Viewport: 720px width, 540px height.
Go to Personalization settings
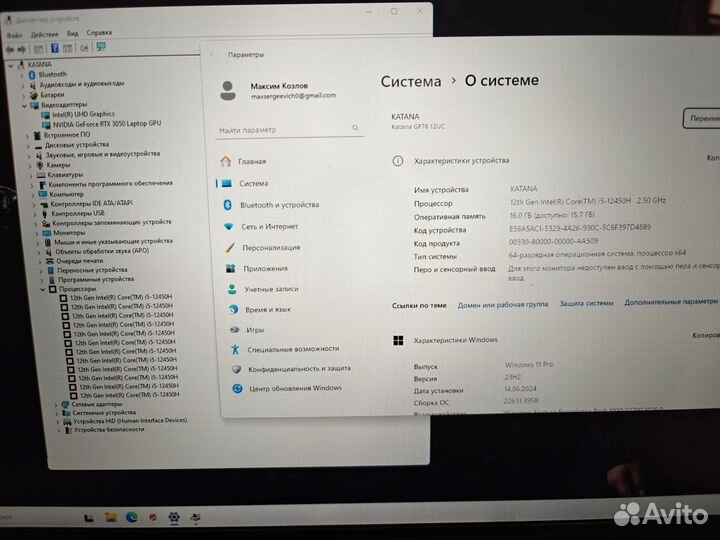pyautogui.click(x=270, y=248)
